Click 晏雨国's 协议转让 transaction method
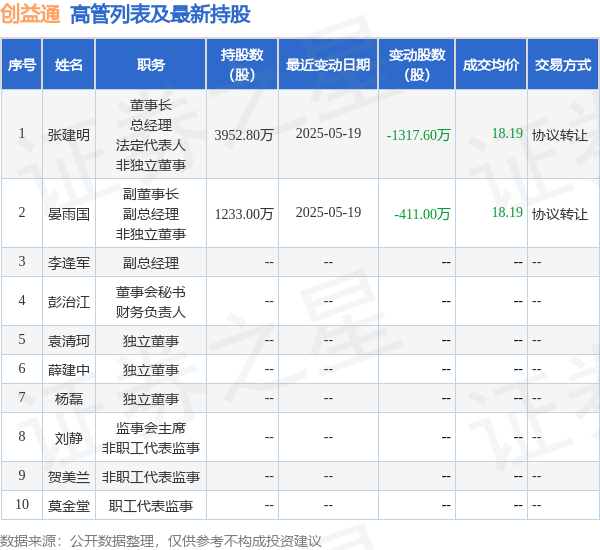Screen dimensions: 600x550 click(x=560, y=214)
